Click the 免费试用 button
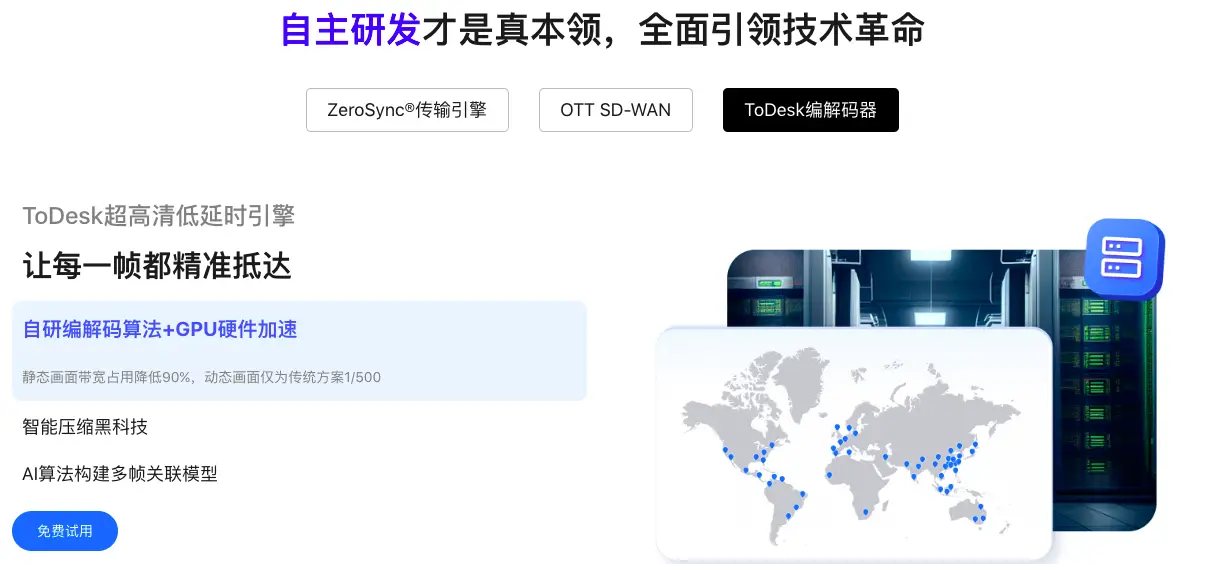Image resolution: width=1214 pixels, height=564 pixels. click(x=65, y=531)
